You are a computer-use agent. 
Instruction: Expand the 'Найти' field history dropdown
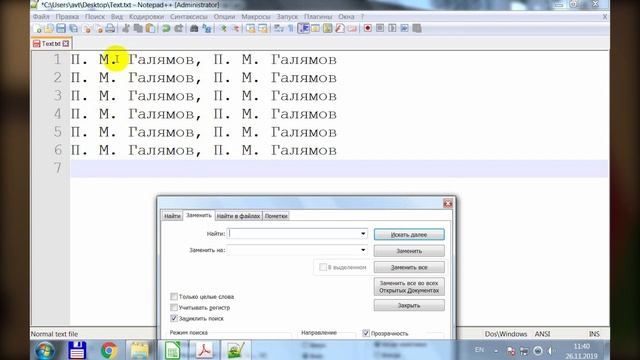[363, 233]
